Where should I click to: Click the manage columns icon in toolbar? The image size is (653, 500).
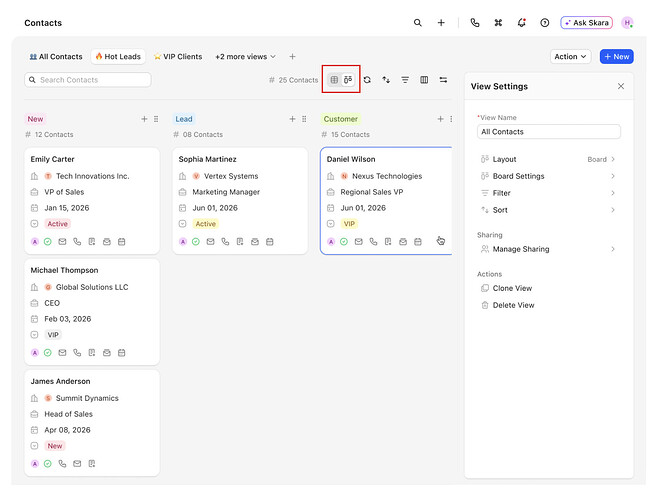click(424, 80)
